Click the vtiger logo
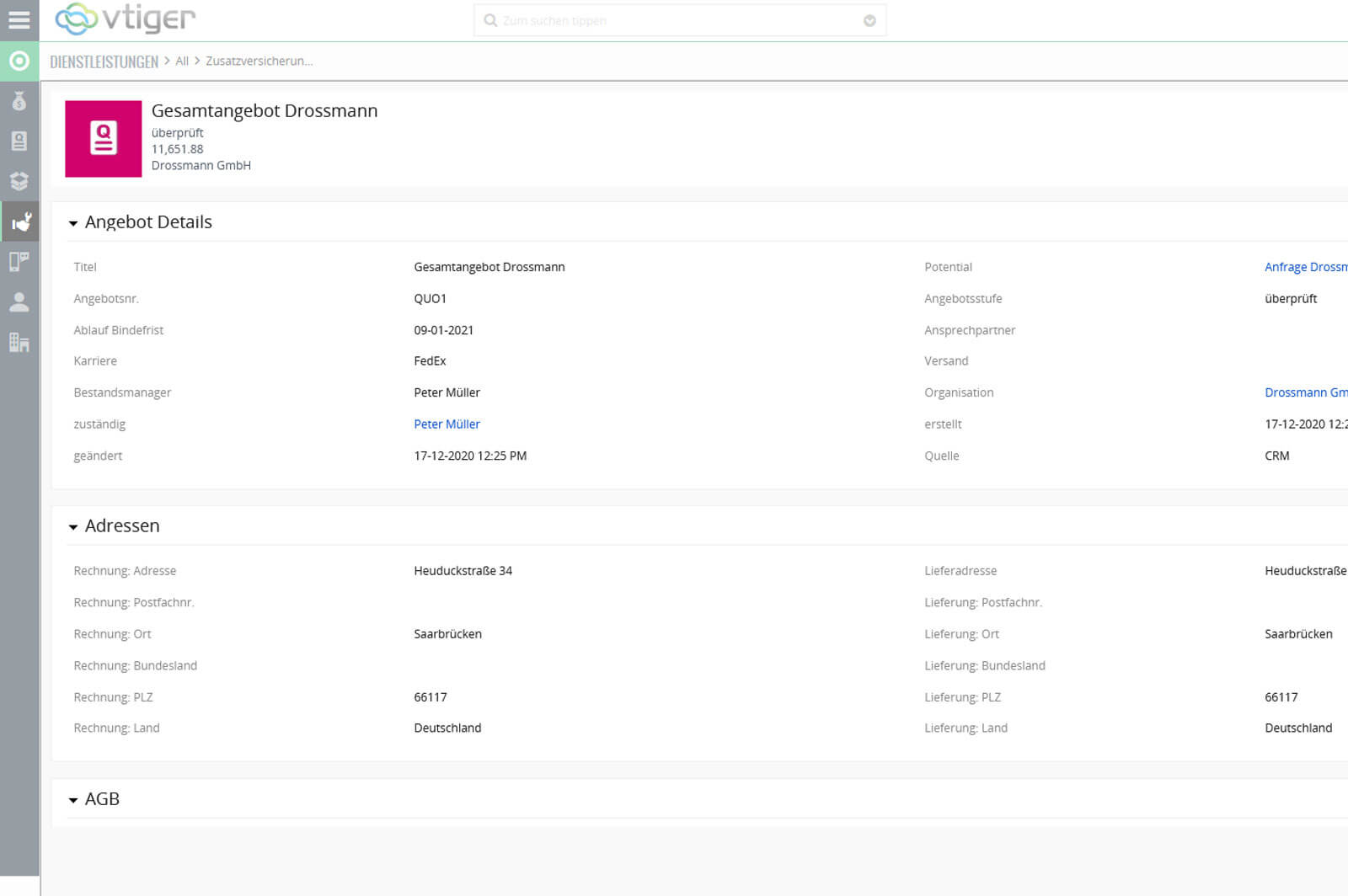The width and height of the screenshot is (1348, 896). coord(125,19)
